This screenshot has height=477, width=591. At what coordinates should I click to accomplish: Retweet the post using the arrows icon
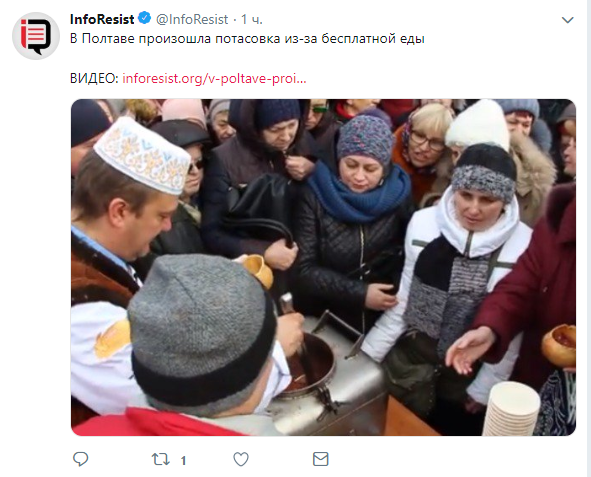(161, 459)
